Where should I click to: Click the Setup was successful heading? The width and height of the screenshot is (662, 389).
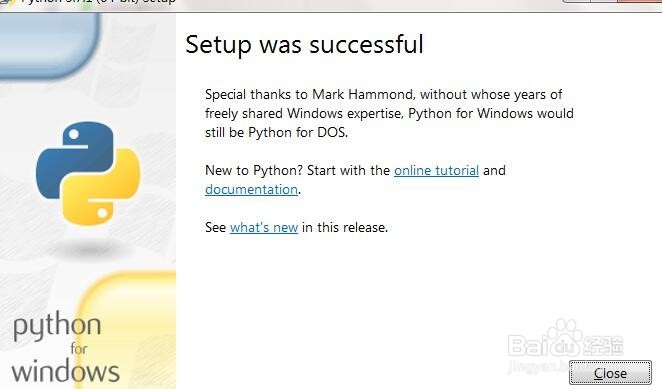tap(304, 45)
